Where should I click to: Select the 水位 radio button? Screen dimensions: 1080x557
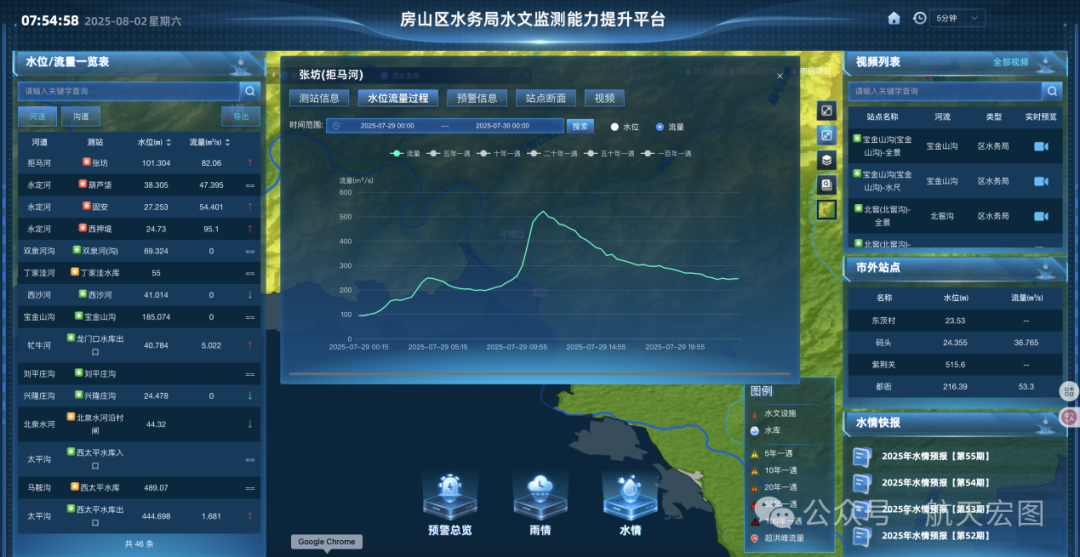point(615,127)
